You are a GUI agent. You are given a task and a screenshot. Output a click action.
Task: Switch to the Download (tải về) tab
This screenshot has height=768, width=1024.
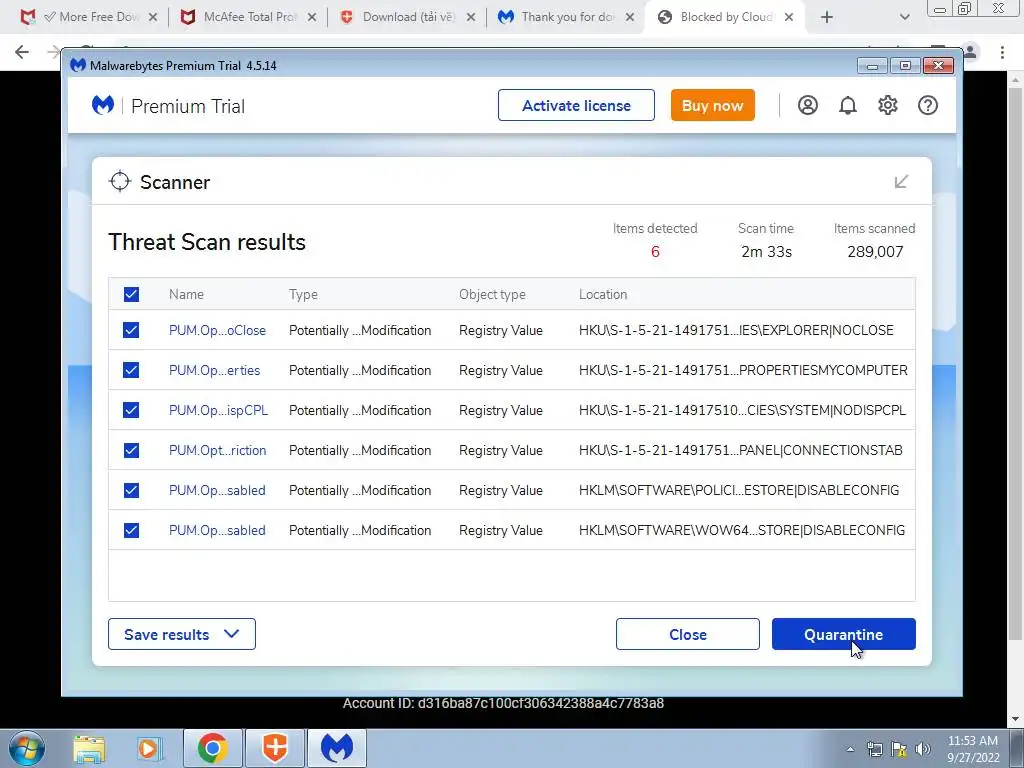[x=408, y=17]
